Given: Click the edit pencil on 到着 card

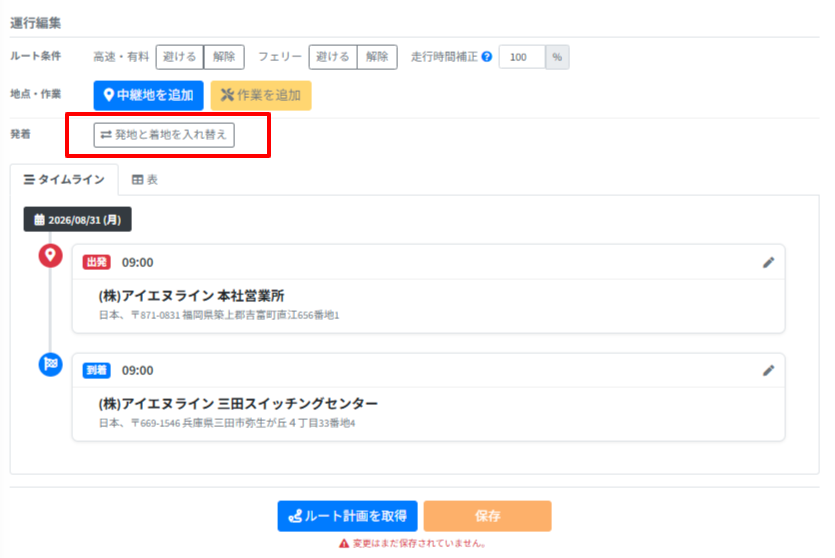Looking at the screenshot, I should pyautogui.click(x=768, y=370).
